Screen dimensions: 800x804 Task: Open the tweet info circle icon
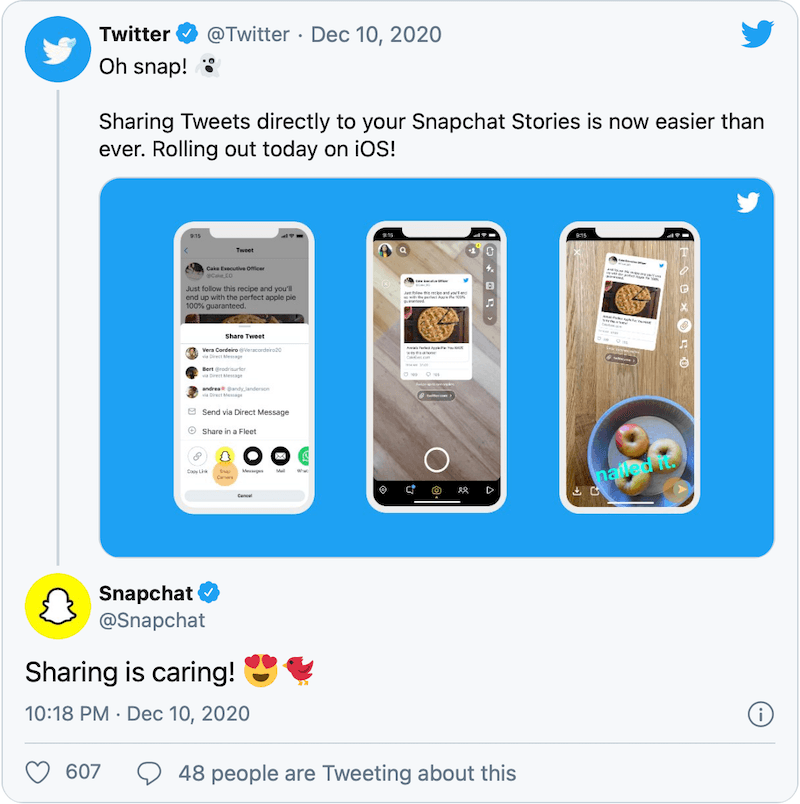click(760, 714)
